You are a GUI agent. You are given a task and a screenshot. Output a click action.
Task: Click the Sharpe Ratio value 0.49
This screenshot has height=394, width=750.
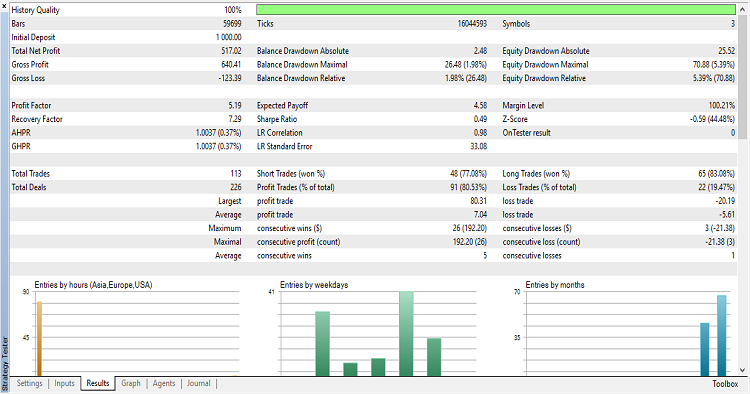(x=480, y=119)
